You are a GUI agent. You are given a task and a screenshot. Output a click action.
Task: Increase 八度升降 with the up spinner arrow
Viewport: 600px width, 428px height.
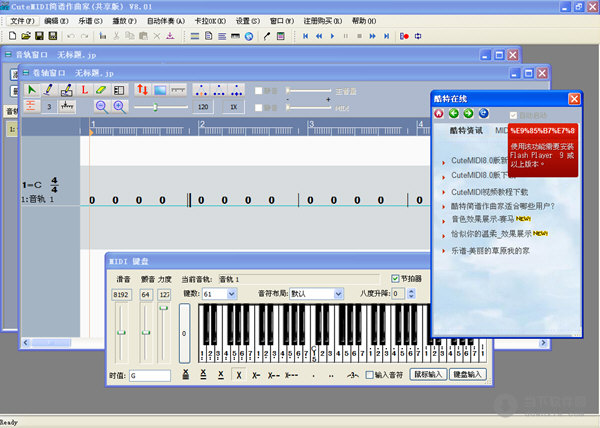(411, 291)
